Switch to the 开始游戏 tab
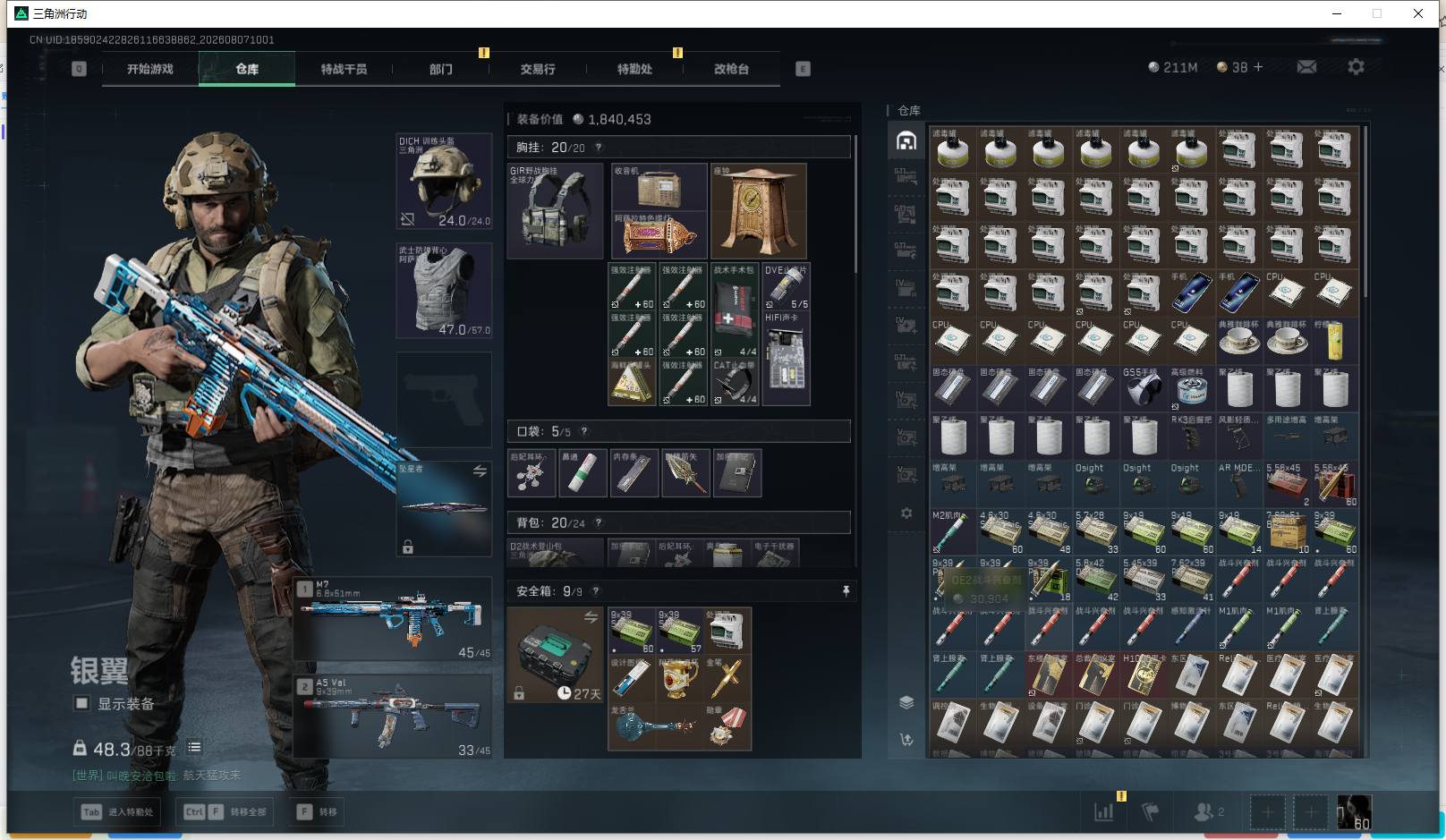The height and width of the screenshot is (840, 1446). pos(149,69)
